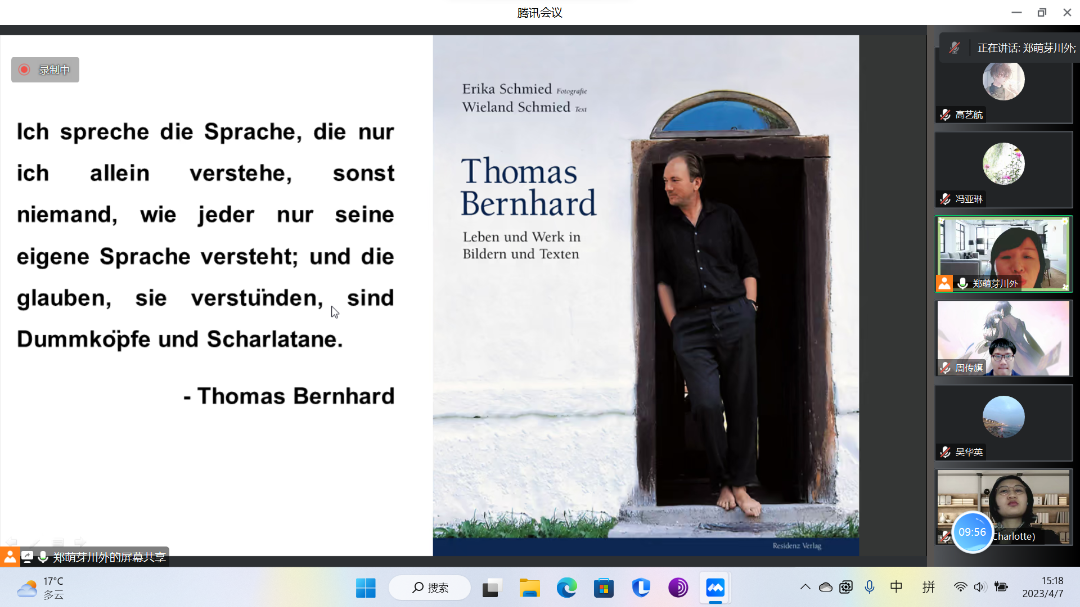Open the Wi-Fi network tray icon

[x=959, y=587]
